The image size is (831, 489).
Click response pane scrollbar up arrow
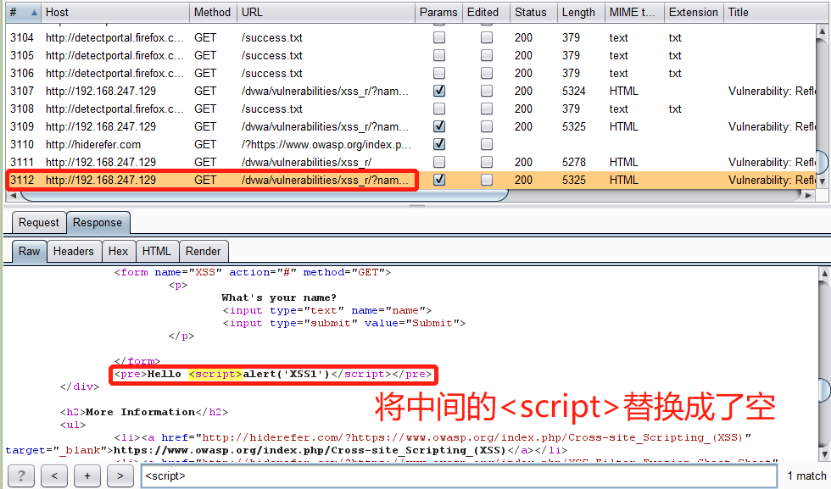click(x=825, y=273)
